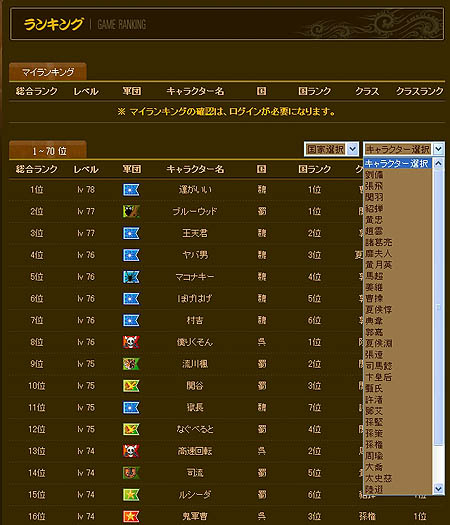The image size is (450, 525).
Task: Click lv 78 level cell
Action: click(x=86, y=190)
